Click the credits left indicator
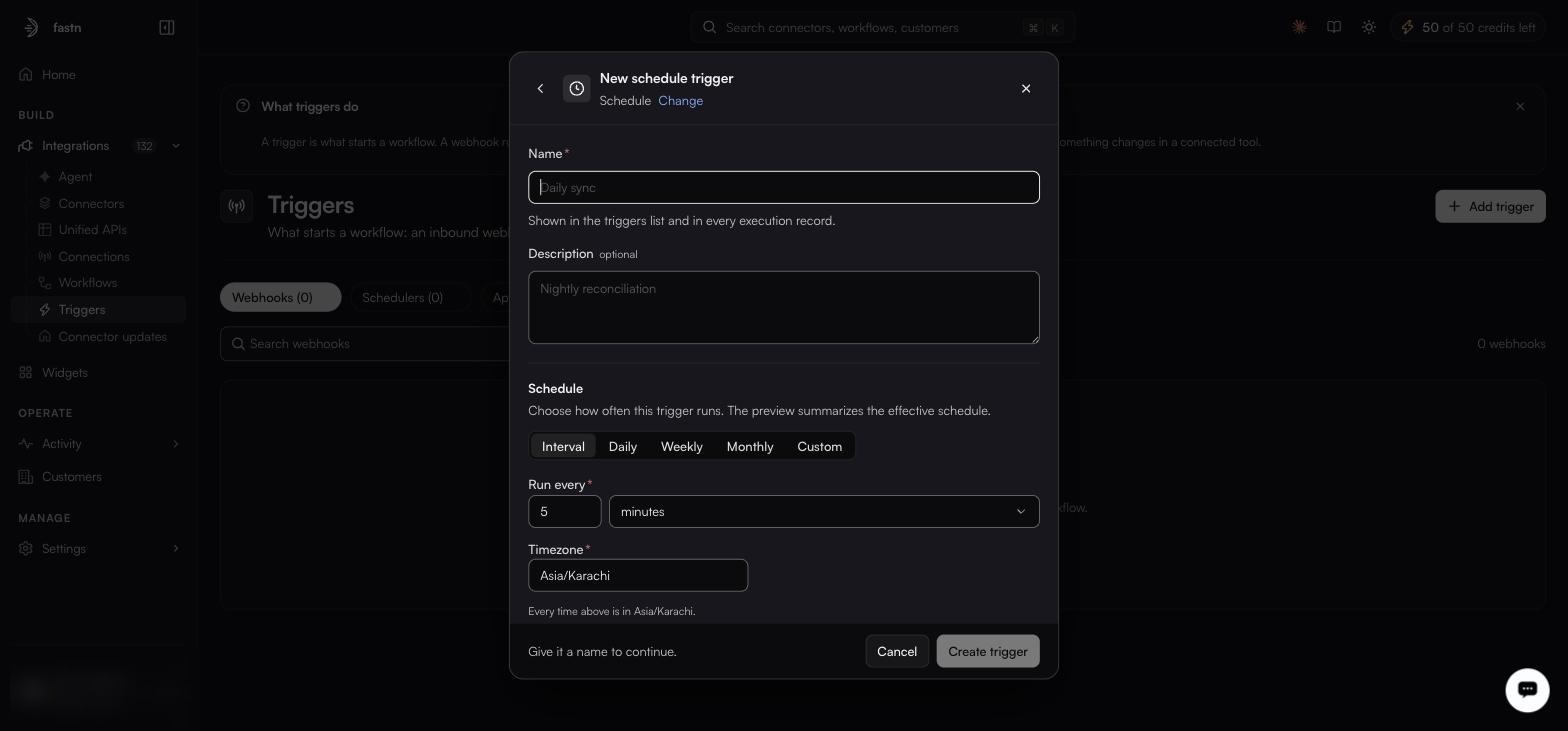Screen dimensions: 1568x731 (1469, 28)
